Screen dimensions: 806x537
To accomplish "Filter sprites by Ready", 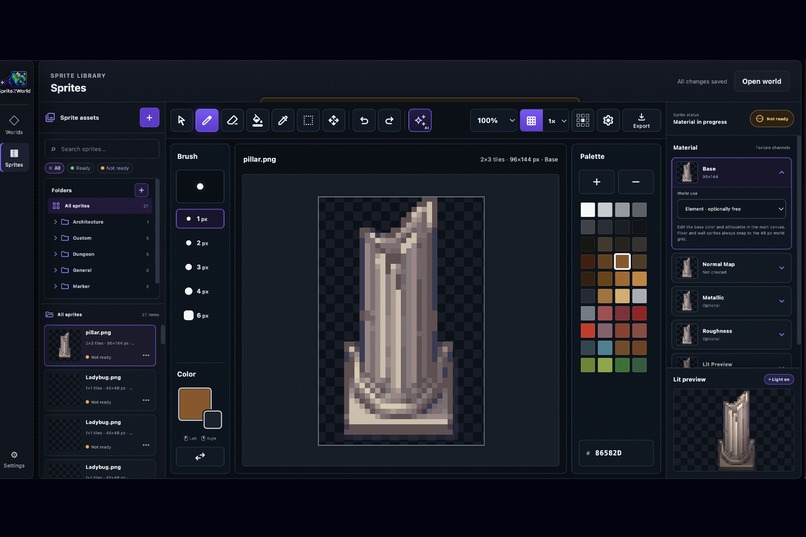I will click(81, 168).
